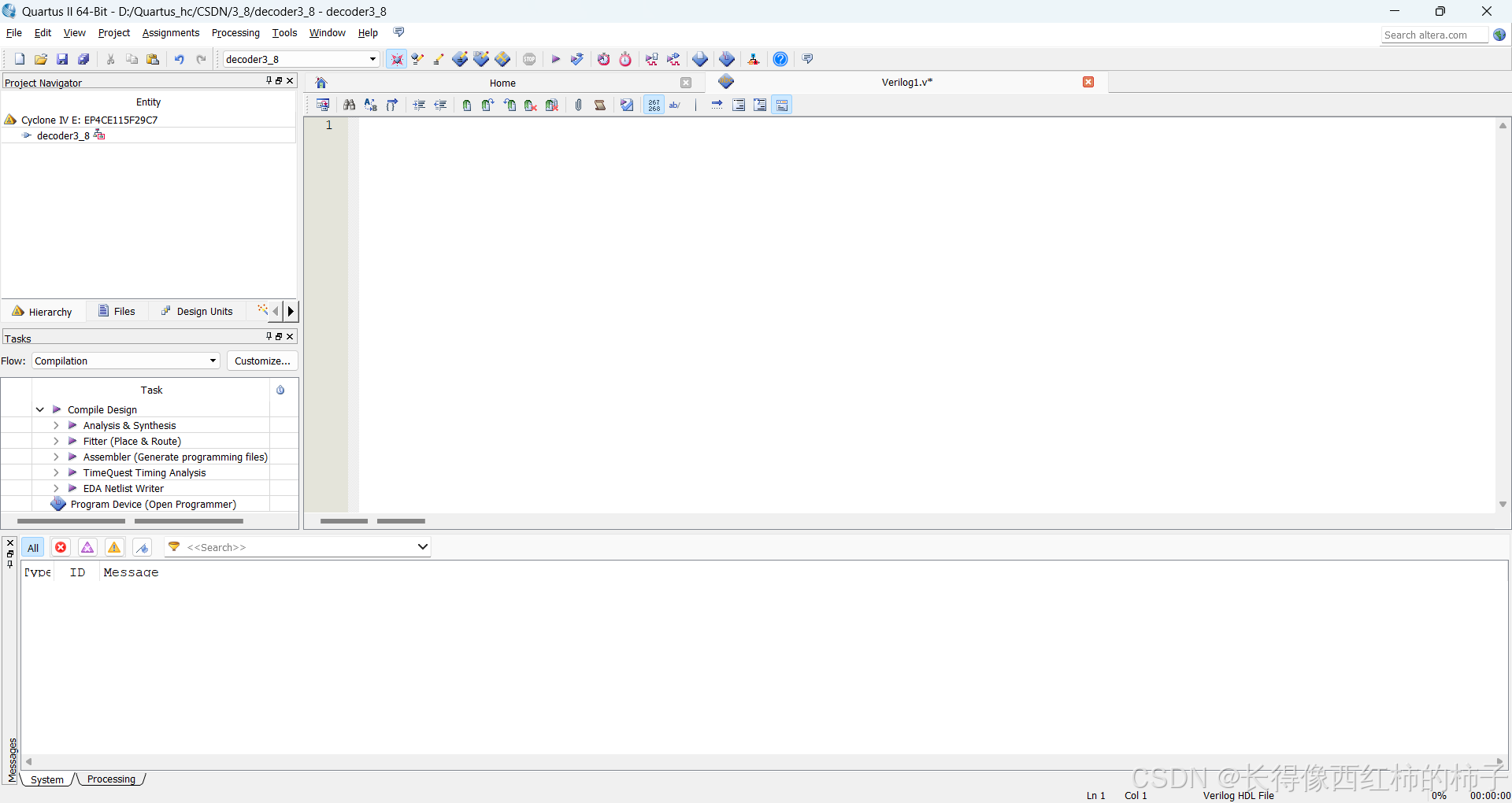Click Program Device (Open Programmer) task

(x=154, y=504)
